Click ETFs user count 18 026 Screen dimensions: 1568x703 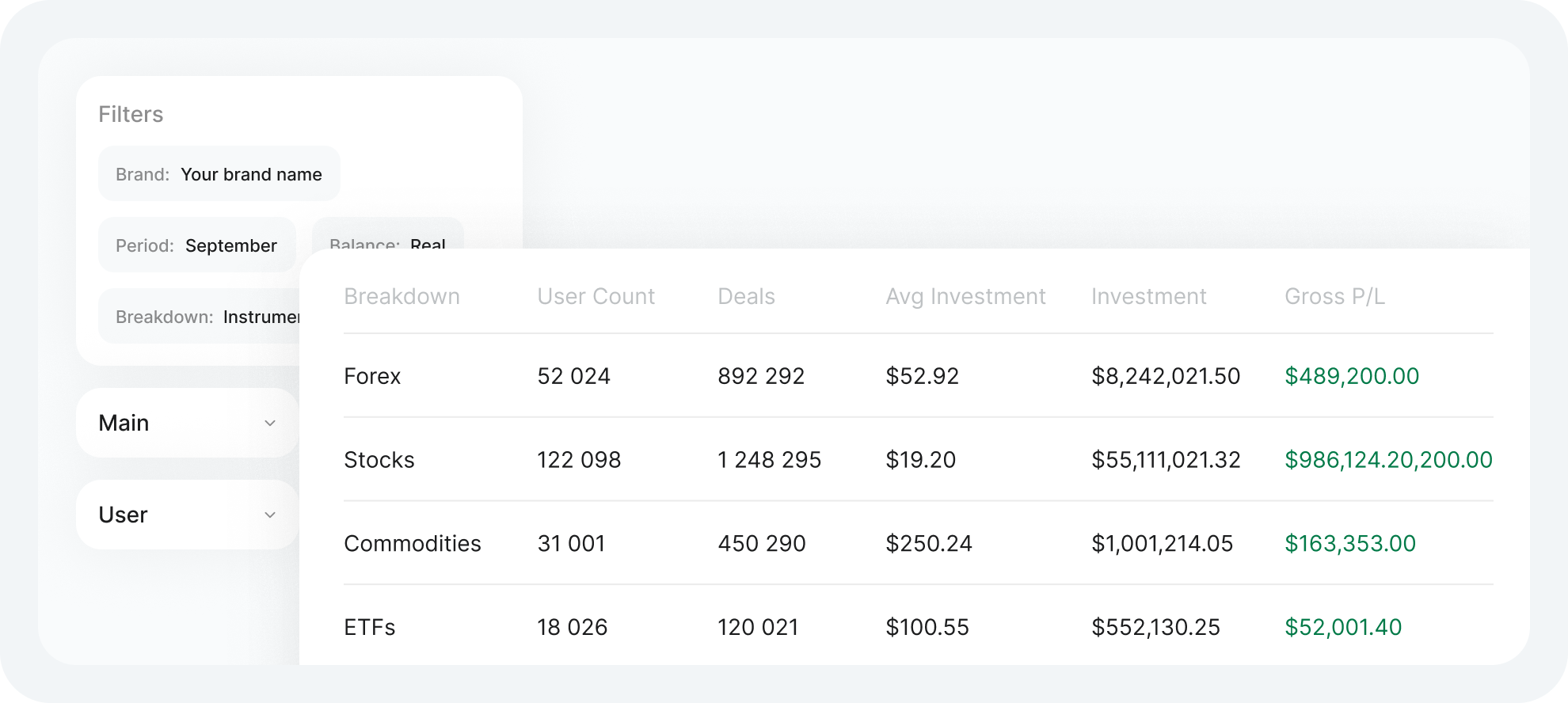pyautogui.click(x=572, y=628)
